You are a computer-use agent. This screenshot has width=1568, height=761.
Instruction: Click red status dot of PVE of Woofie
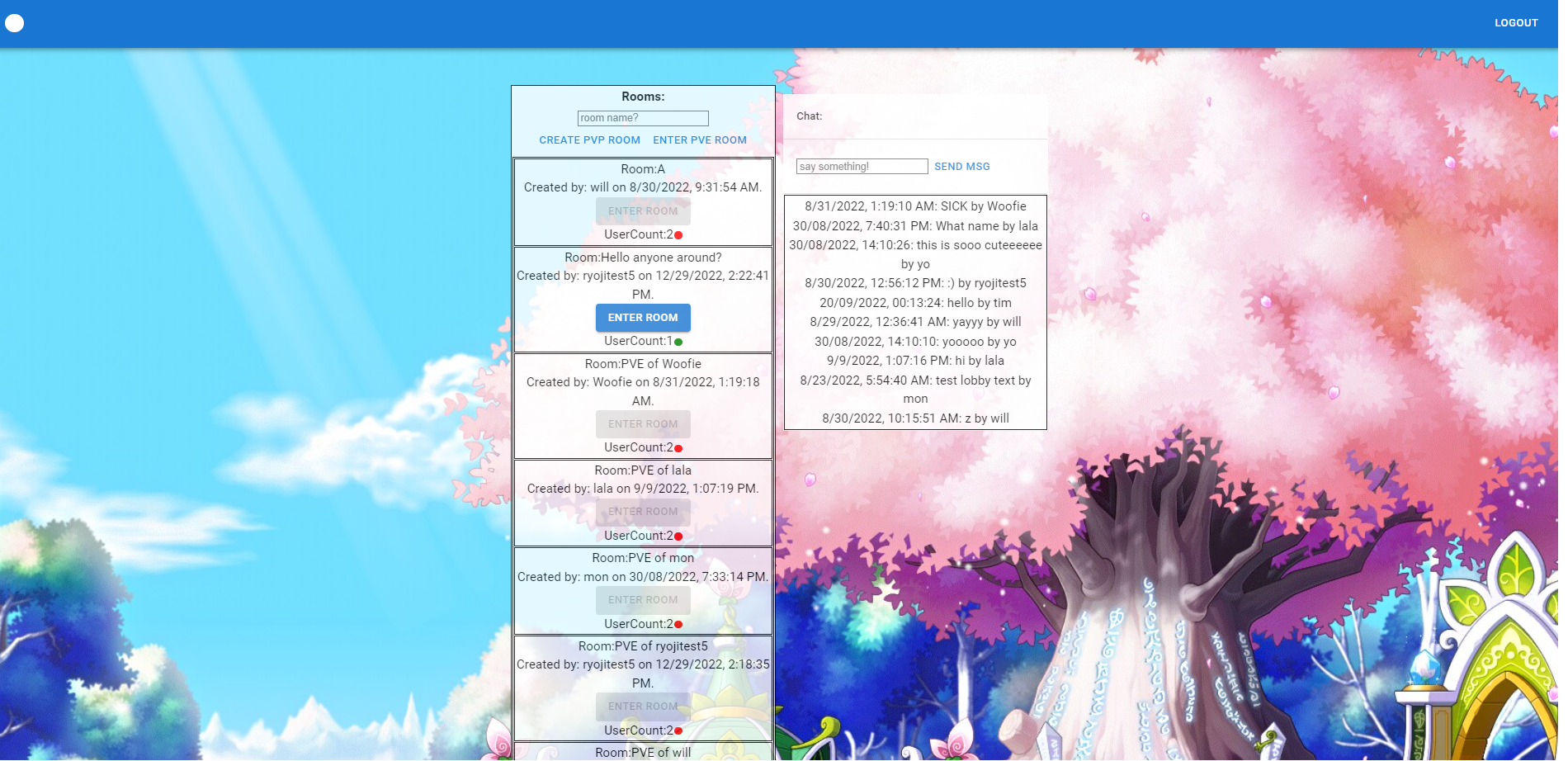coord(678,448)
